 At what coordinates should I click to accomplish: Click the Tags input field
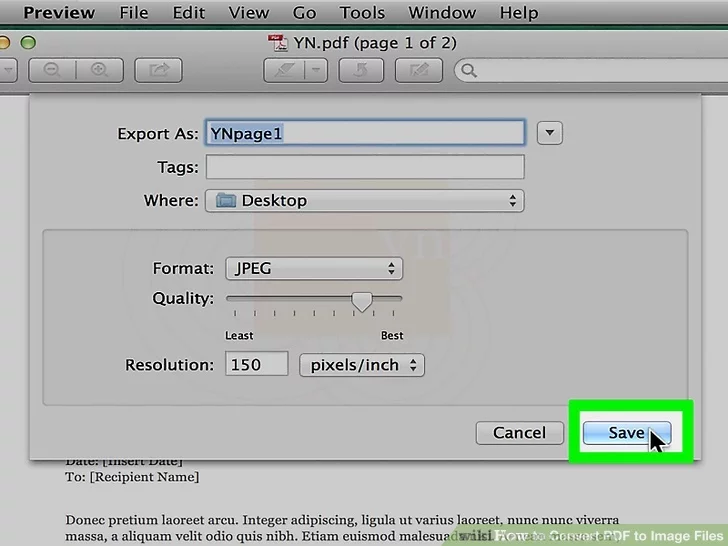(364, 167)
